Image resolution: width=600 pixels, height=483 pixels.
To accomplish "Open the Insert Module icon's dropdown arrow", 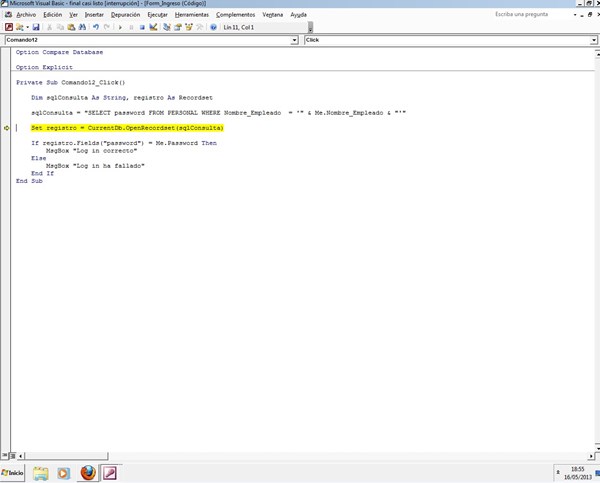I will tap(27, 27).
